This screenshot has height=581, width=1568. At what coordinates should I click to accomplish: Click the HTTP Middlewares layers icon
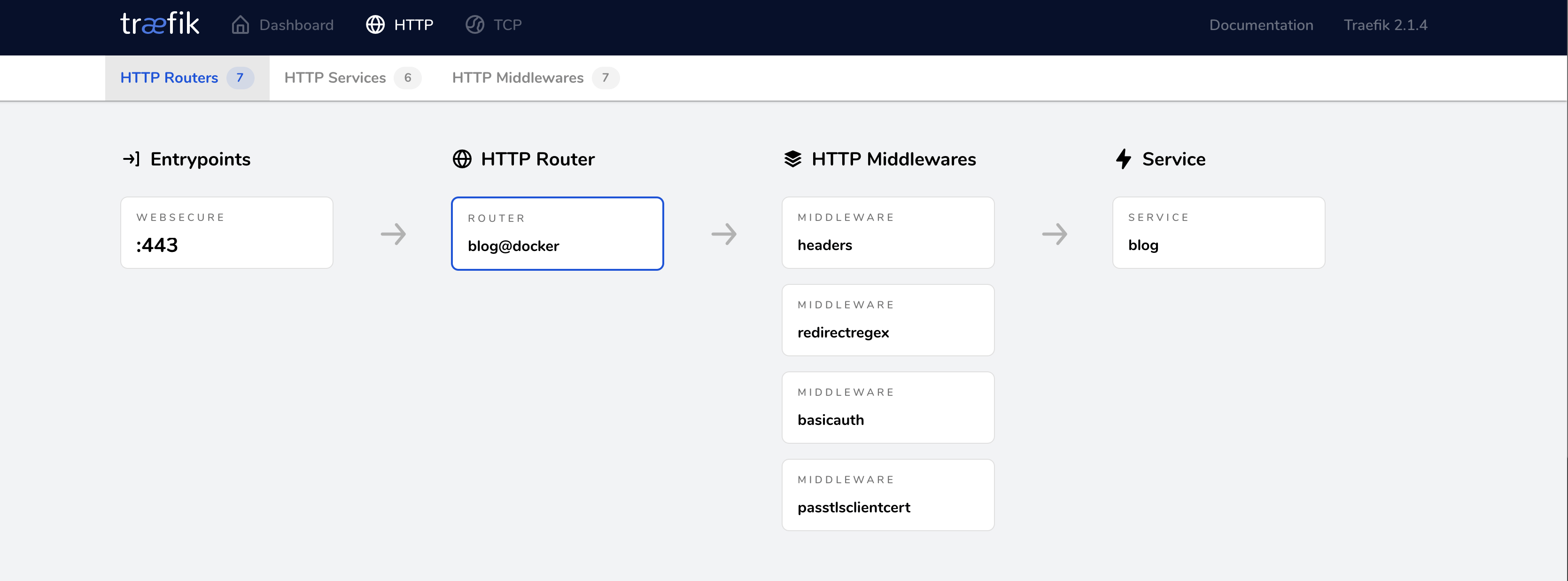[x=792, y=159]
